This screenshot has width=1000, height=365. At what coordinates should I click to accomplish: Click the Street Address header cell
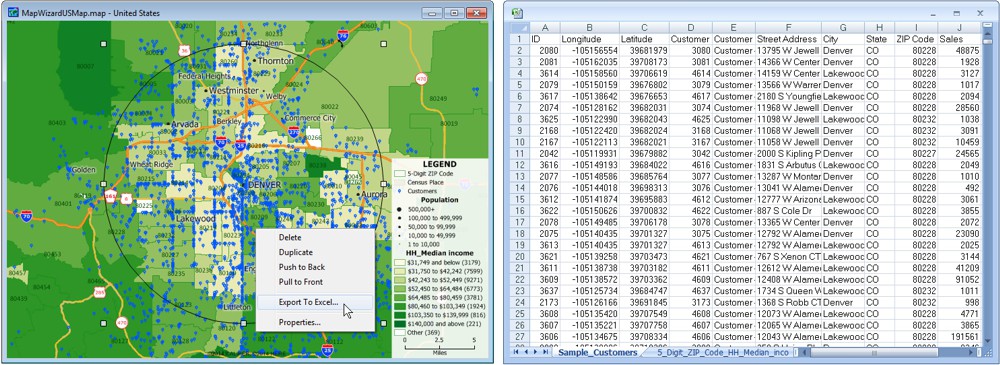pos(788,39)
